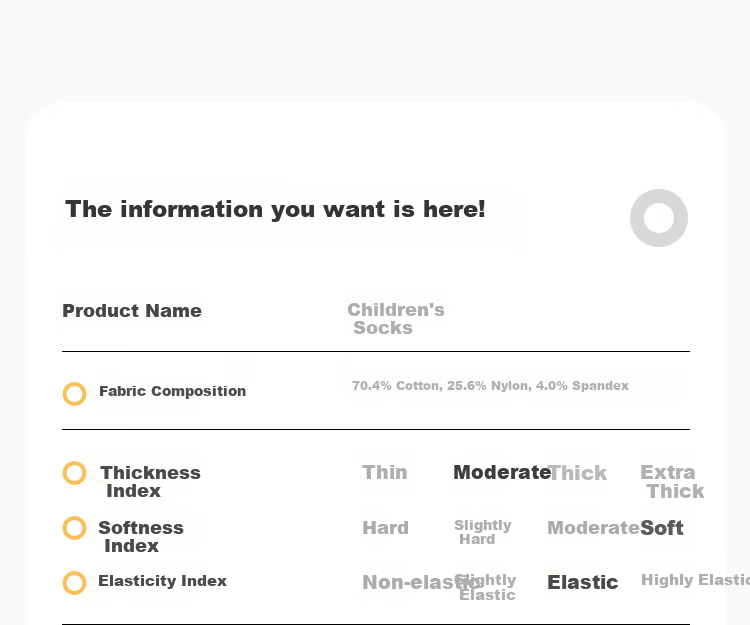Click the fabric composition percentages text
750x625 pixels.
[490, 386]
